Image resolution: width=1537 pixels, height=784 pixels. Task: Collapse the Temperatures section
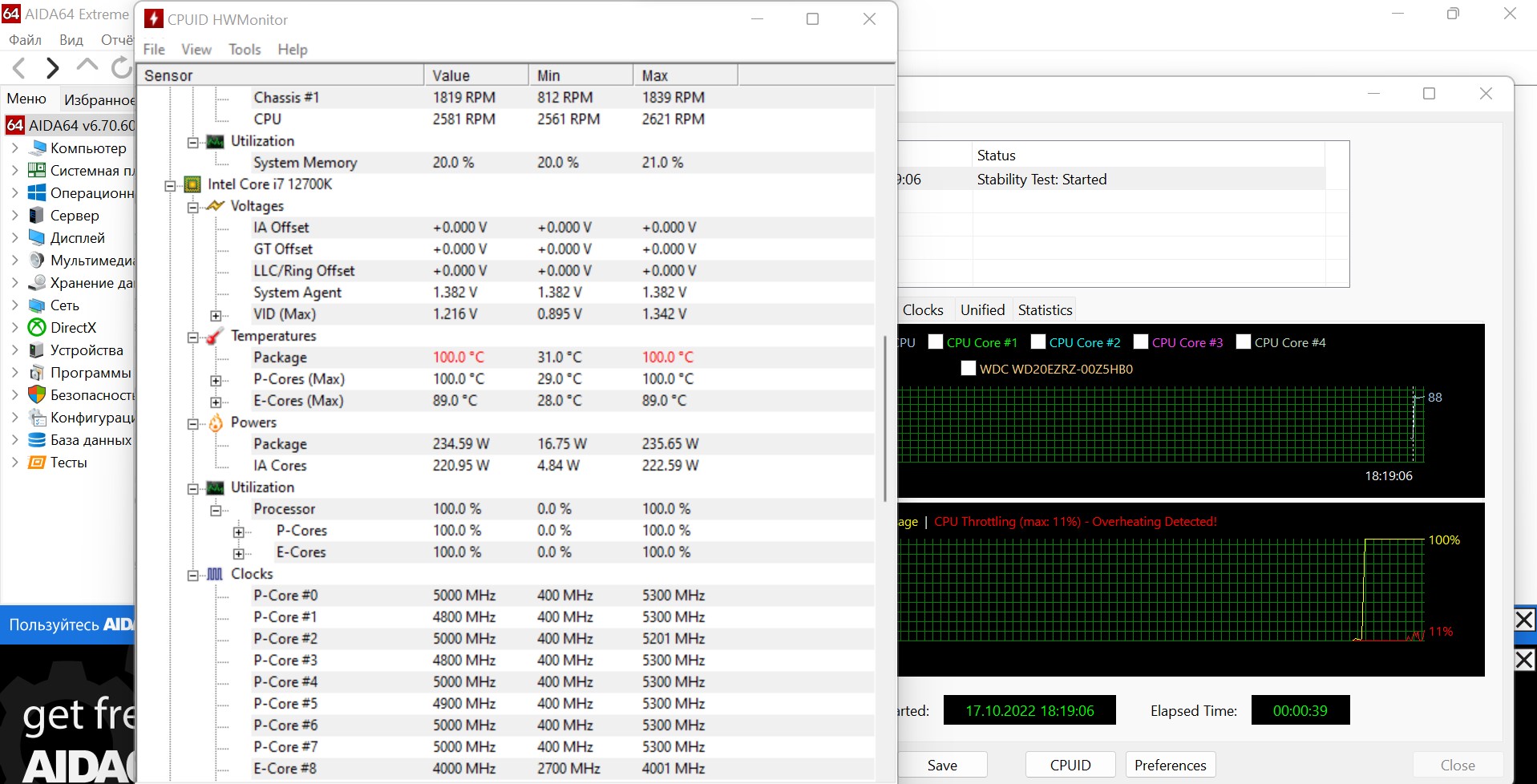tap(193, 337)
